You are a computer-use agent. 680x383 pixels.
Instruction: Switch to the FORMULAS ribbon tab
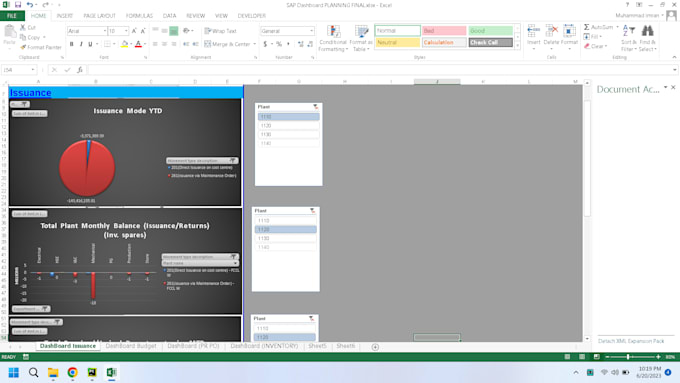coord(139,16)
